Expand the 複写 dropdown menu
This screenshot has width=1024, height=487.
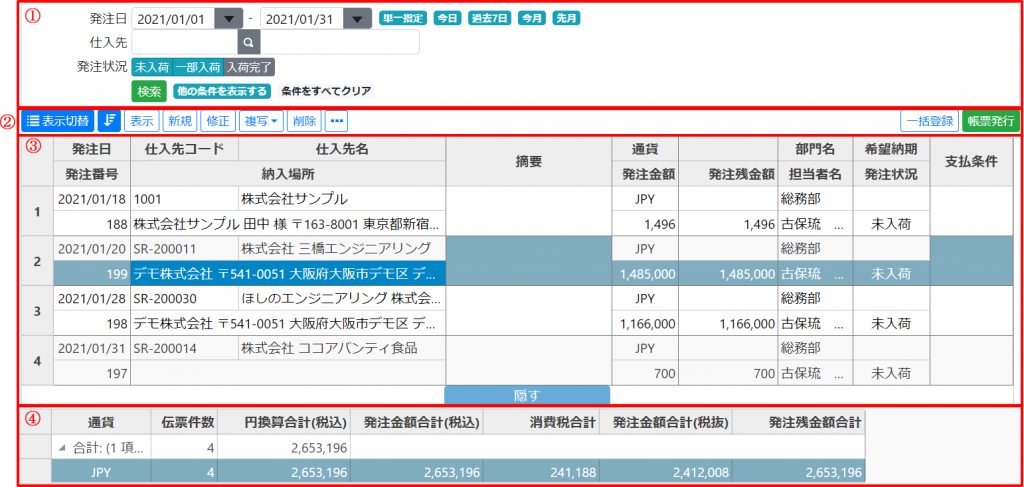tap(262, 121)
